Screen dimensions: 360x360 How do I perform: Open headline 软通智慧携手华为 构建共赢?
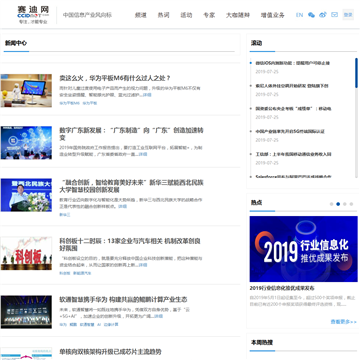[x=123, y=299]
